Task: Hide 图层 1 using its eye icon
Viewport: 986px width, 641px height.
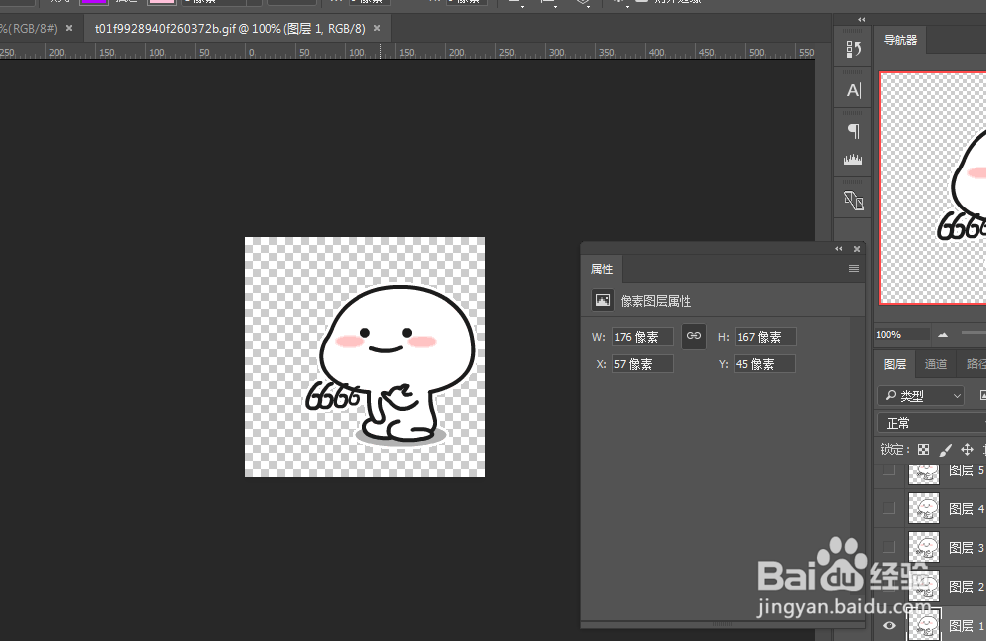Action: pyautogui.click(x=889, y=625)
